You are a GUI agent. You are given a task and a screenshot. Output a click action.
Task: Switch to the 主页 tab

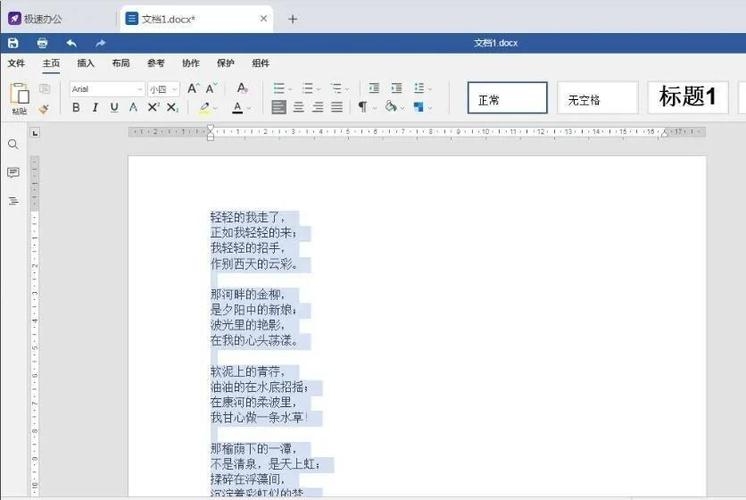click(51, 63)
